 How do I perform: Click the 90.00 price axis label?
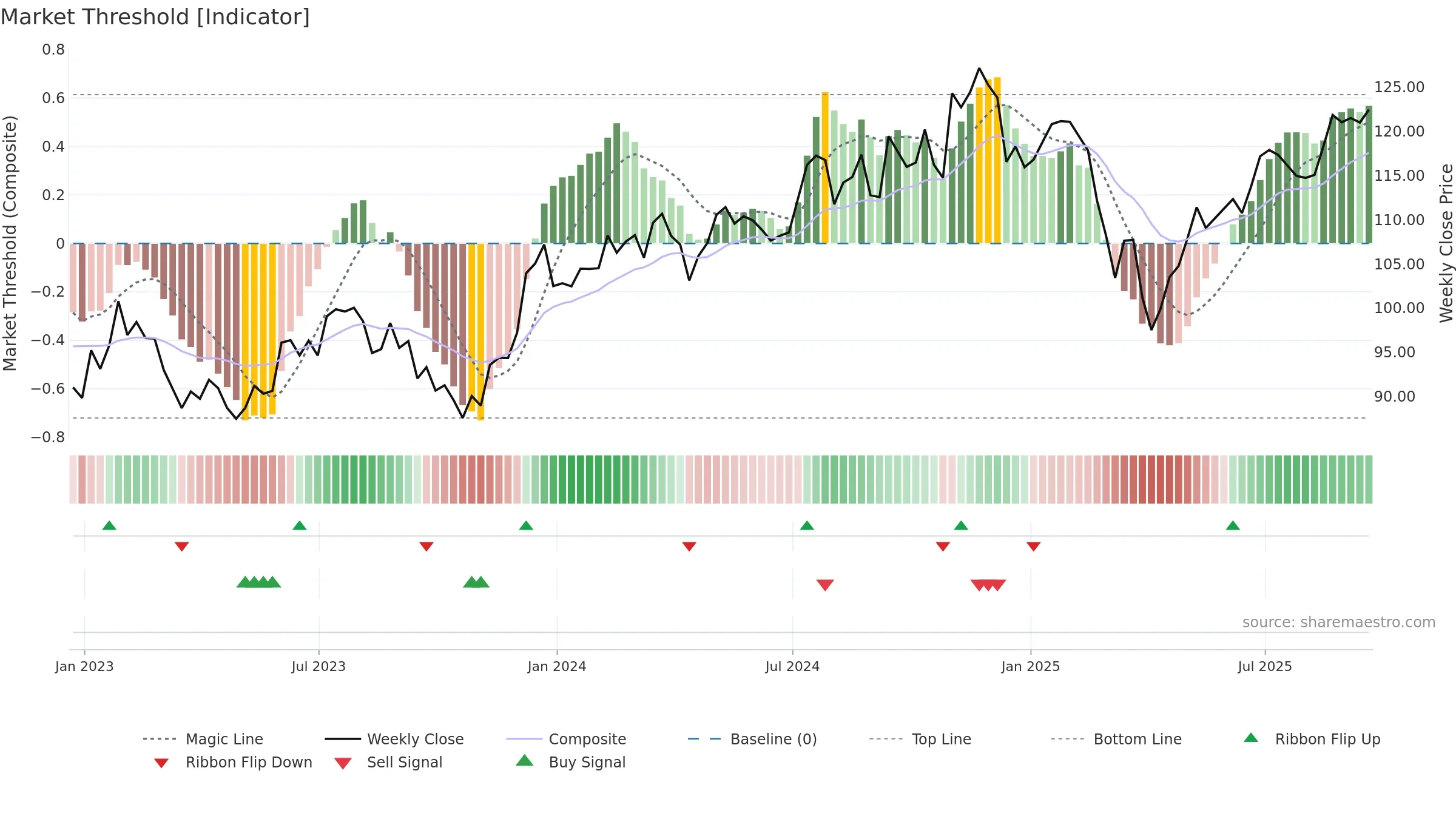[x=1395, y=396]
